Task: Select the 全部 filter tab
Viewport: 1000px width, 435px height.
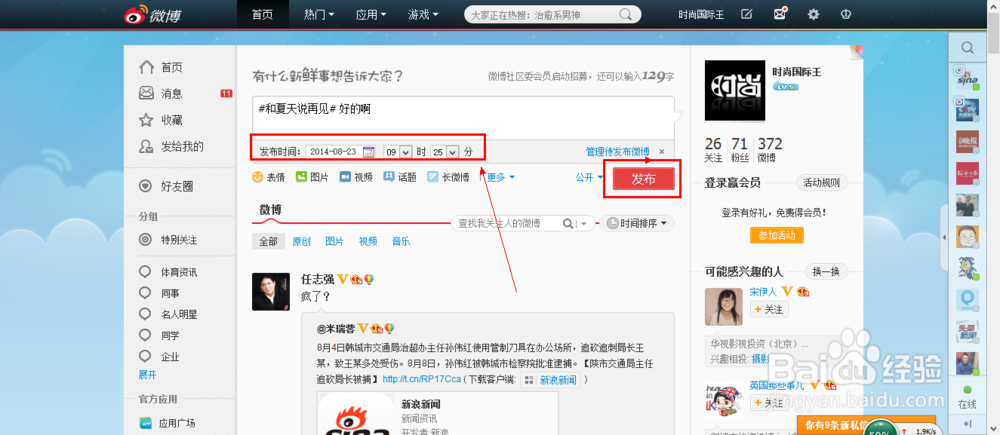Action: [268, 241]
